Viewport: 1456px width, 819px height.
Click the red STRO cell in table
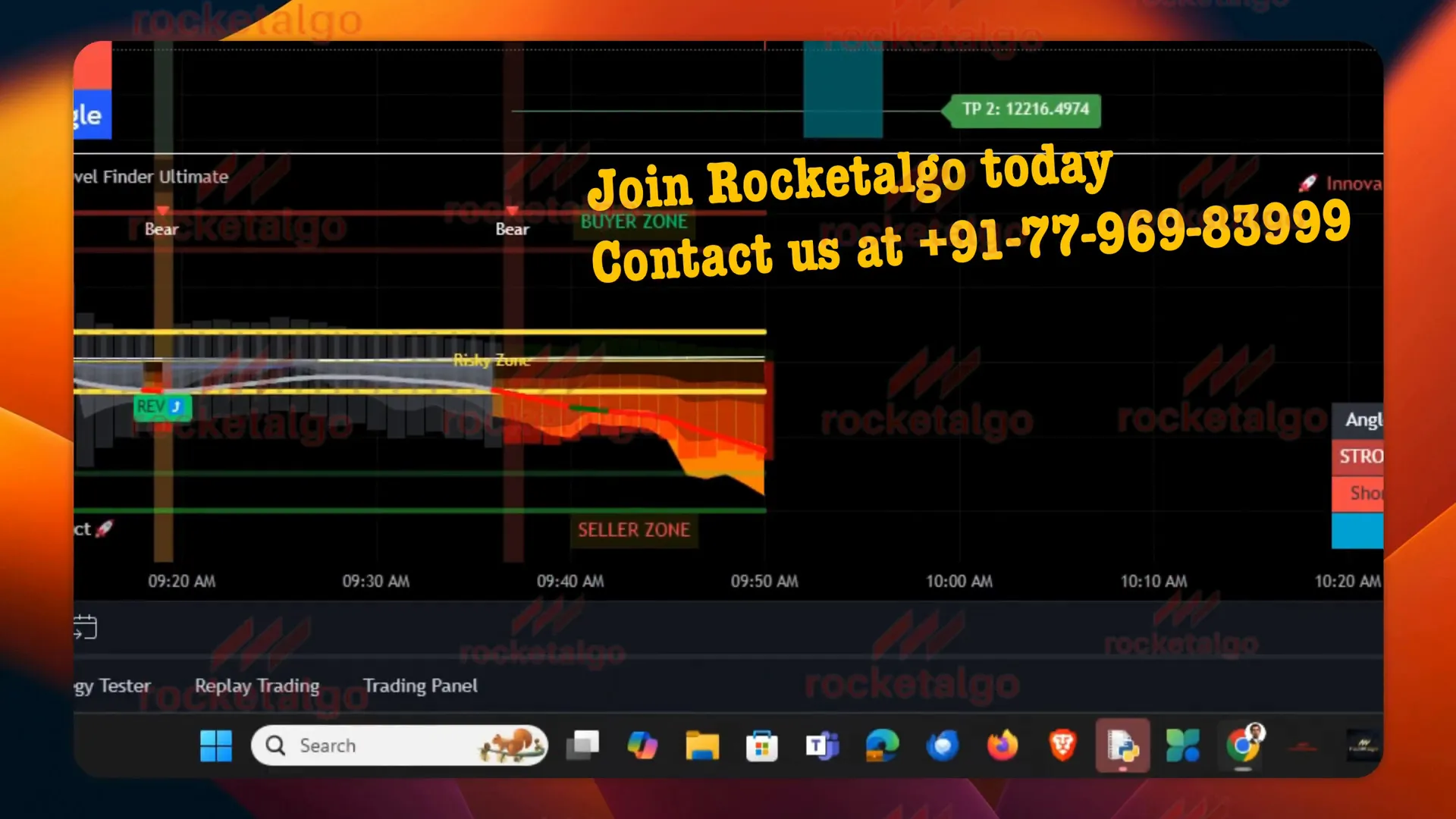(1357, 457)
